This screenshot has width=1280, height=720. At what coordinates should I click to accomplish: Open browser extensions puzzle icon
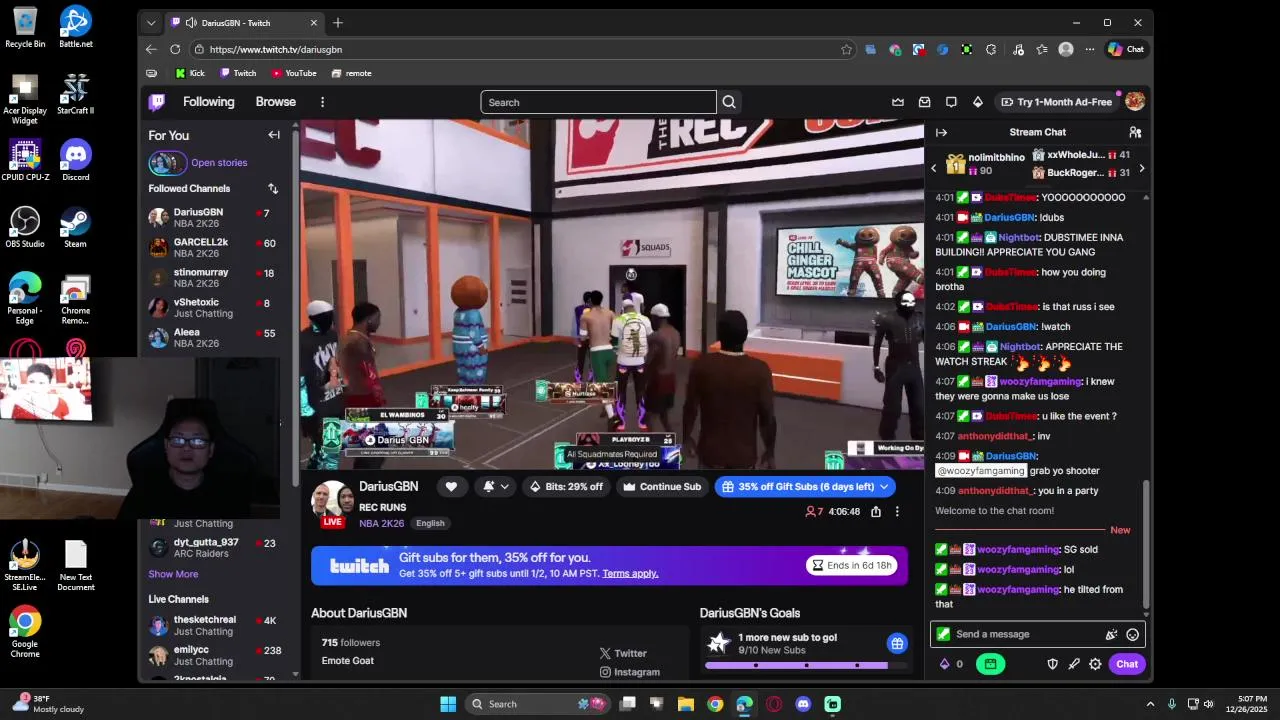[991, 49]
